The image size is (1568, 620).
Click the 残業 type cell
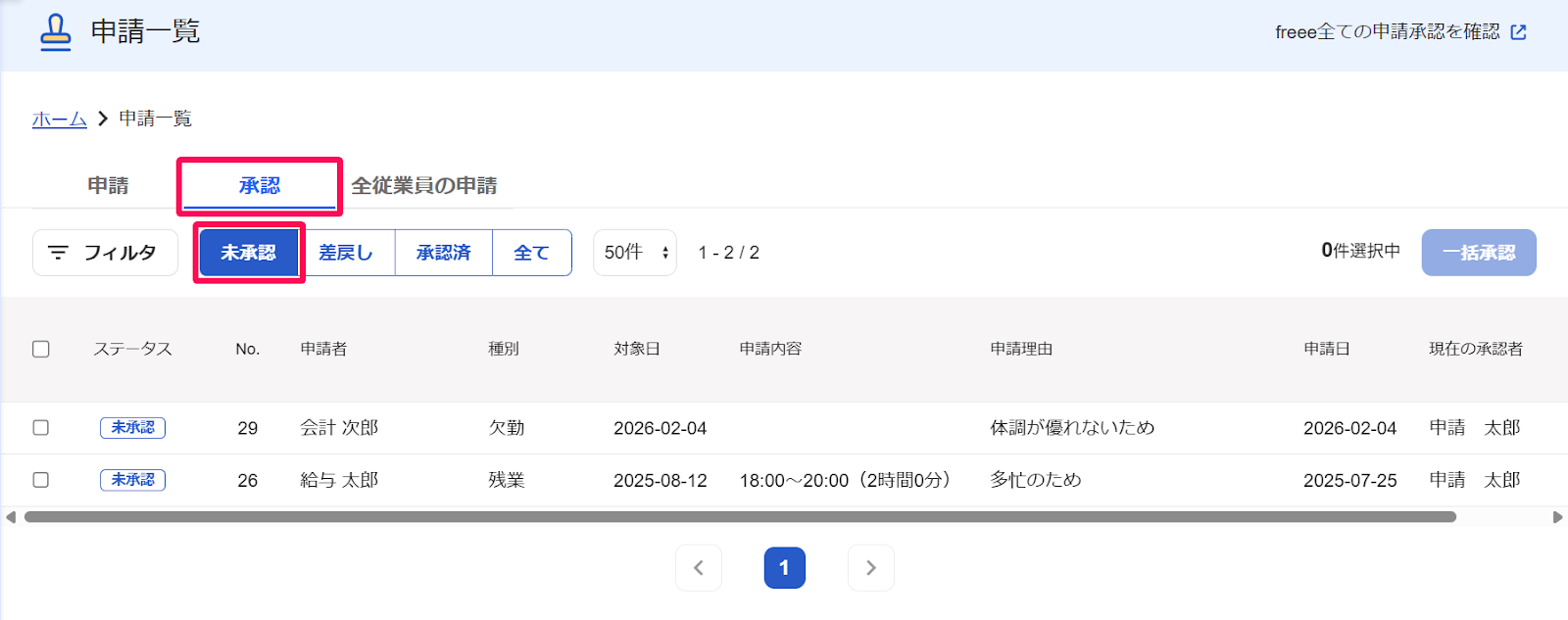[507, 480]
